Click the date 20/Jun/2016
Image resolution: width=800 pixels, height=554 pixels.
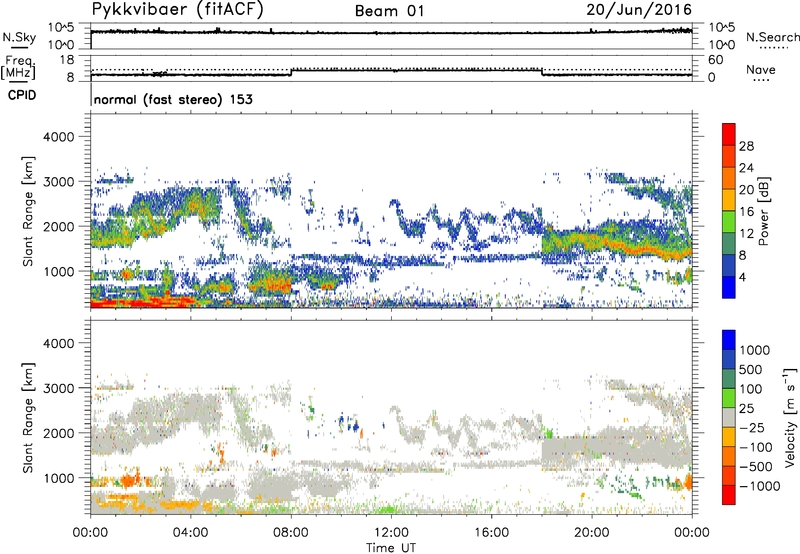pyautogui.click(x=639, y=10)
